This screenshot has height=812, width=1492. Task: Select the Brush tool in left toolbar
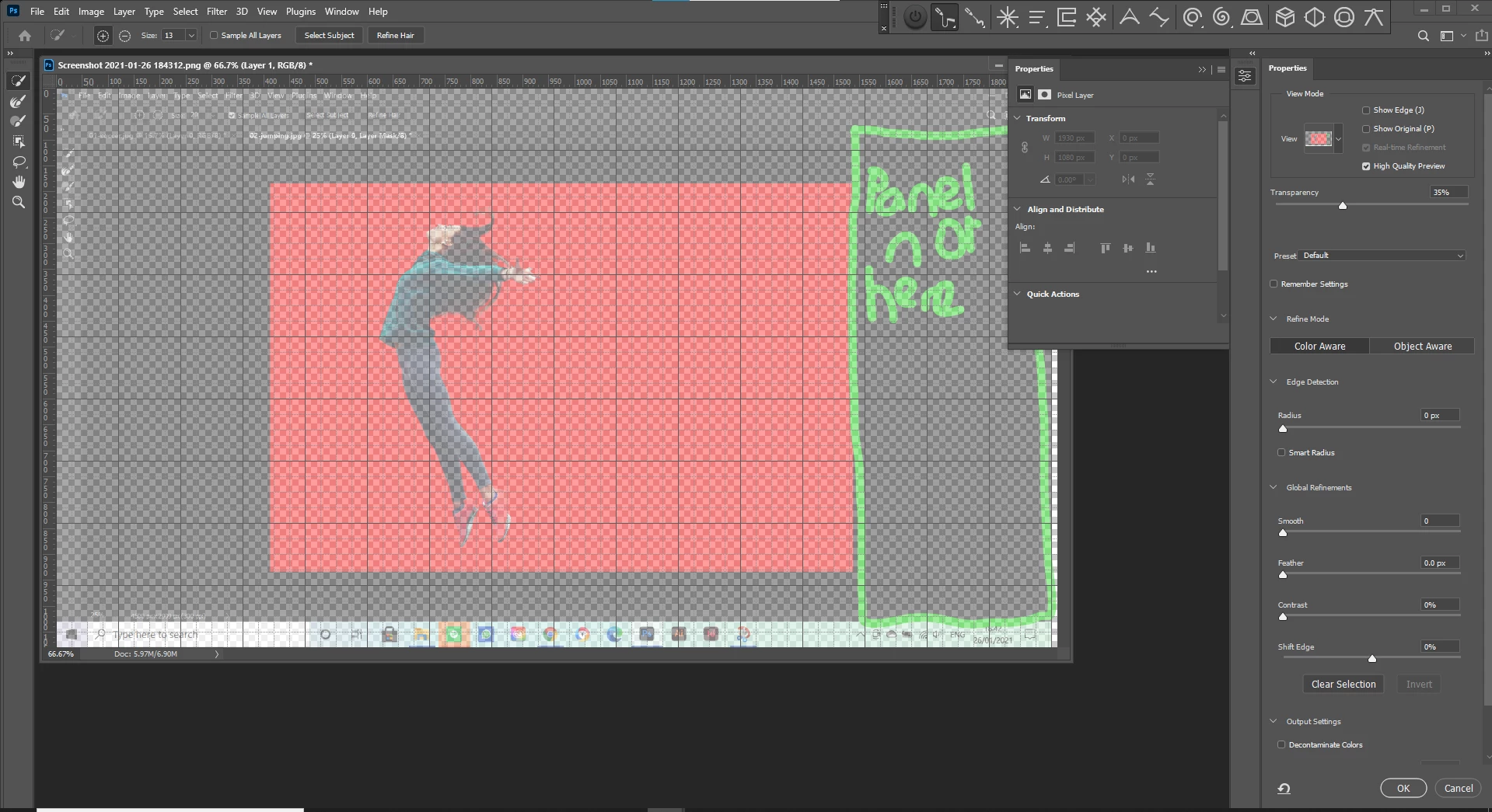coord(19,121)
